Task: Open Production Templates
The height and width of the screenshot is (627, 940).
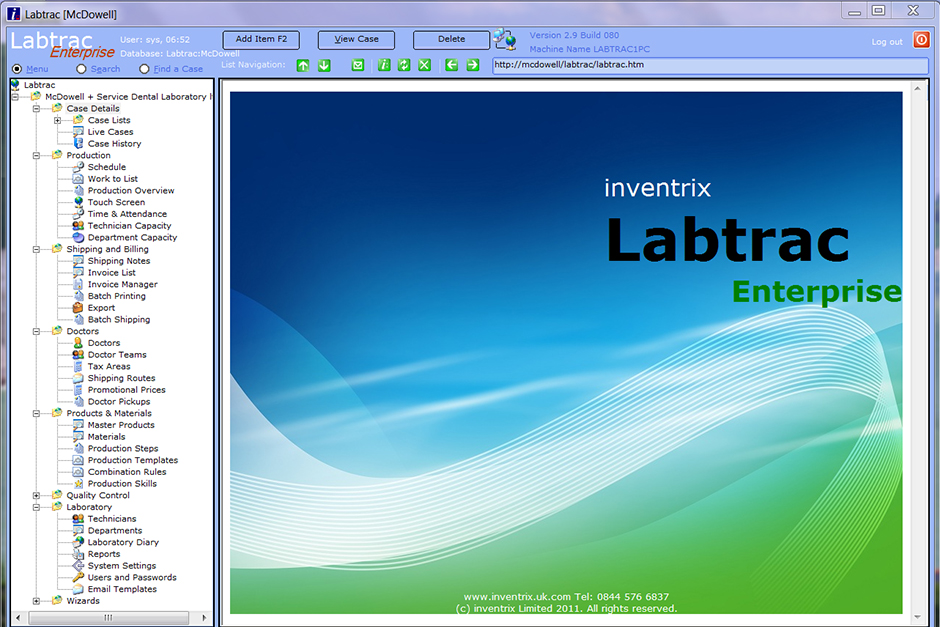Action: (x=132, y=460)
